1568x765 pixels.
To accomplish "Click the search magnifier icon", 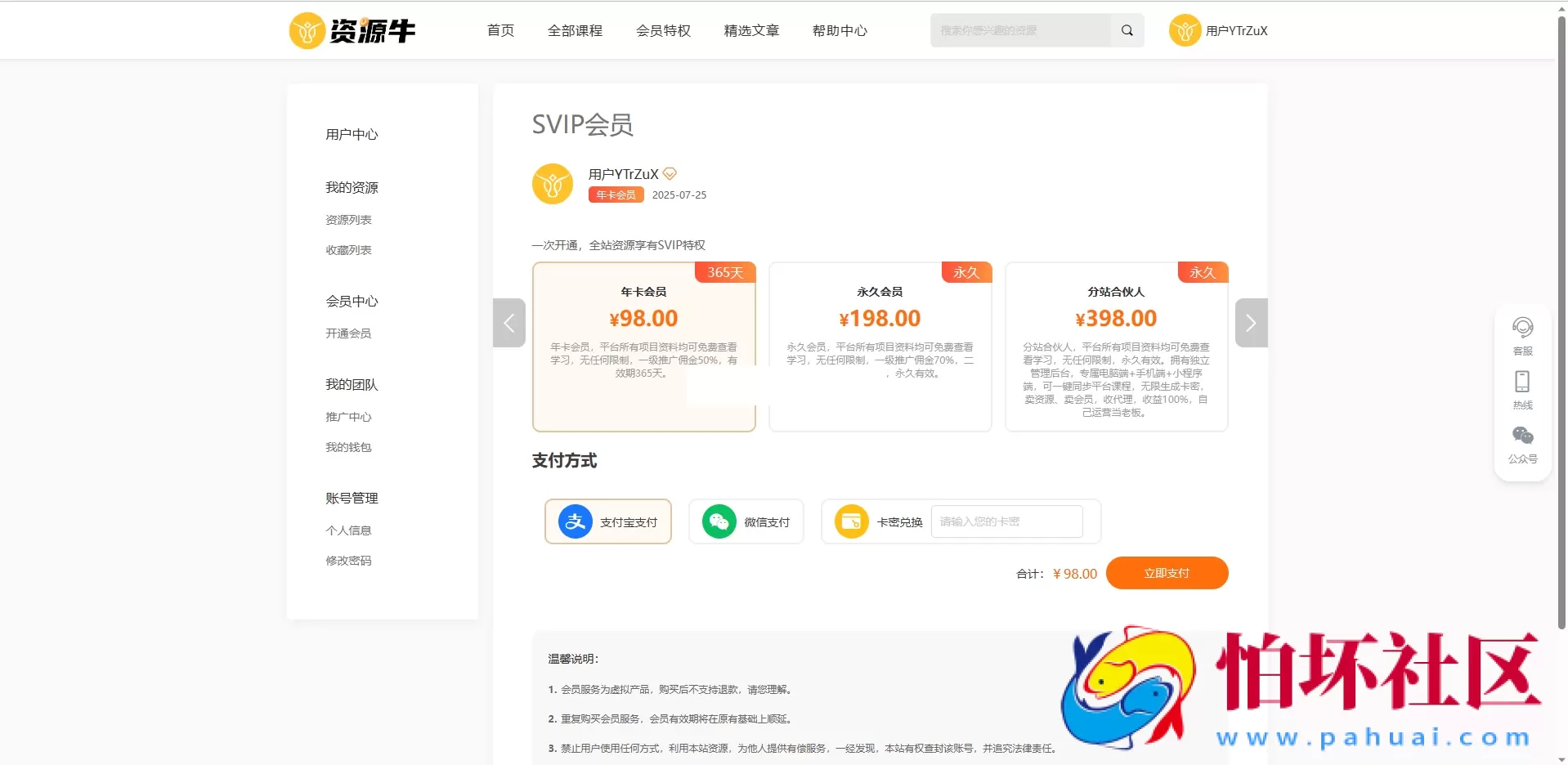I will [x=1126, y=30].
